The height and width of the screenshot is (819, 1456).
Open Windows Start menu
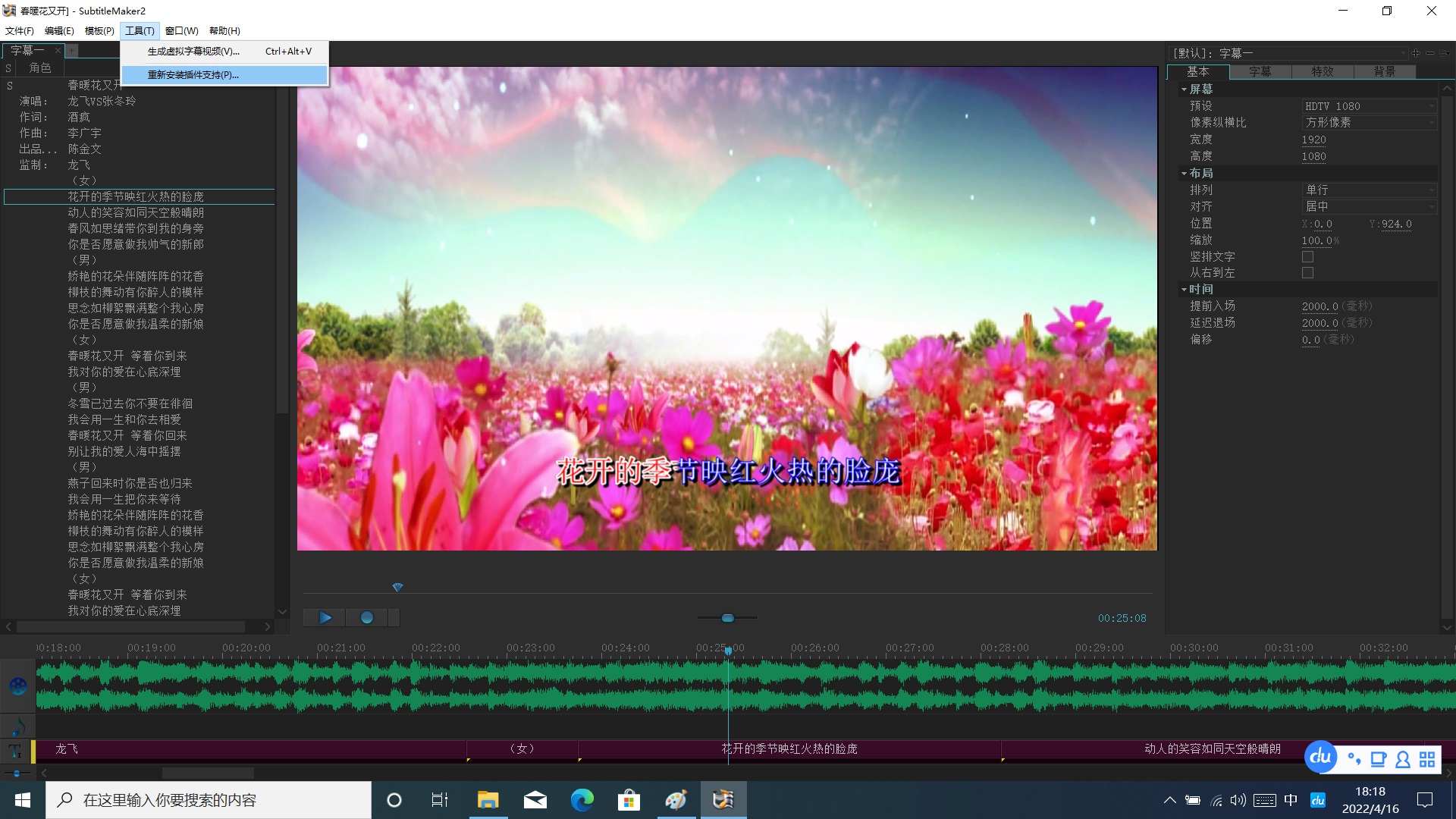(23, 800)
